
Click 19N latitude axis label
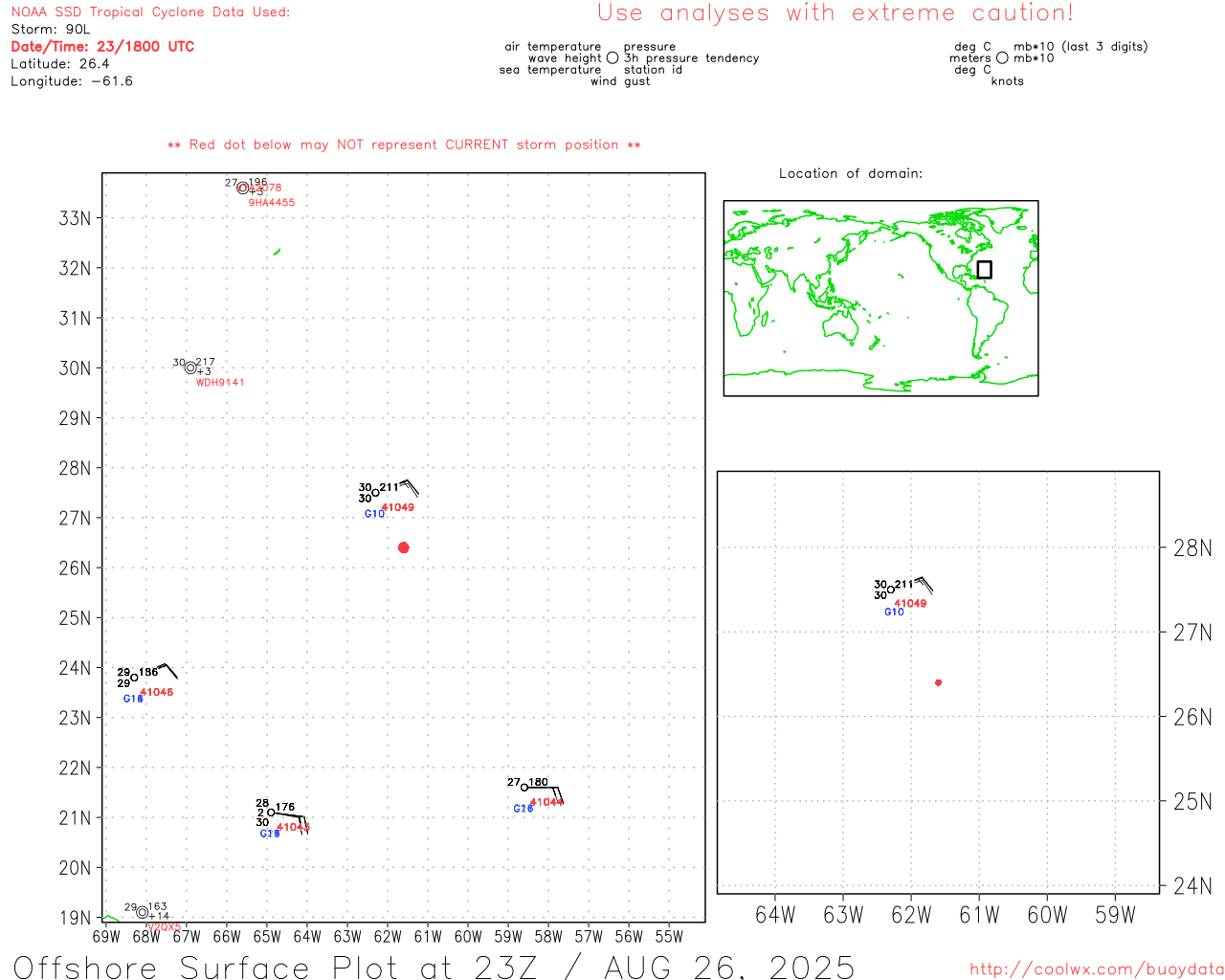pos(76,919)
